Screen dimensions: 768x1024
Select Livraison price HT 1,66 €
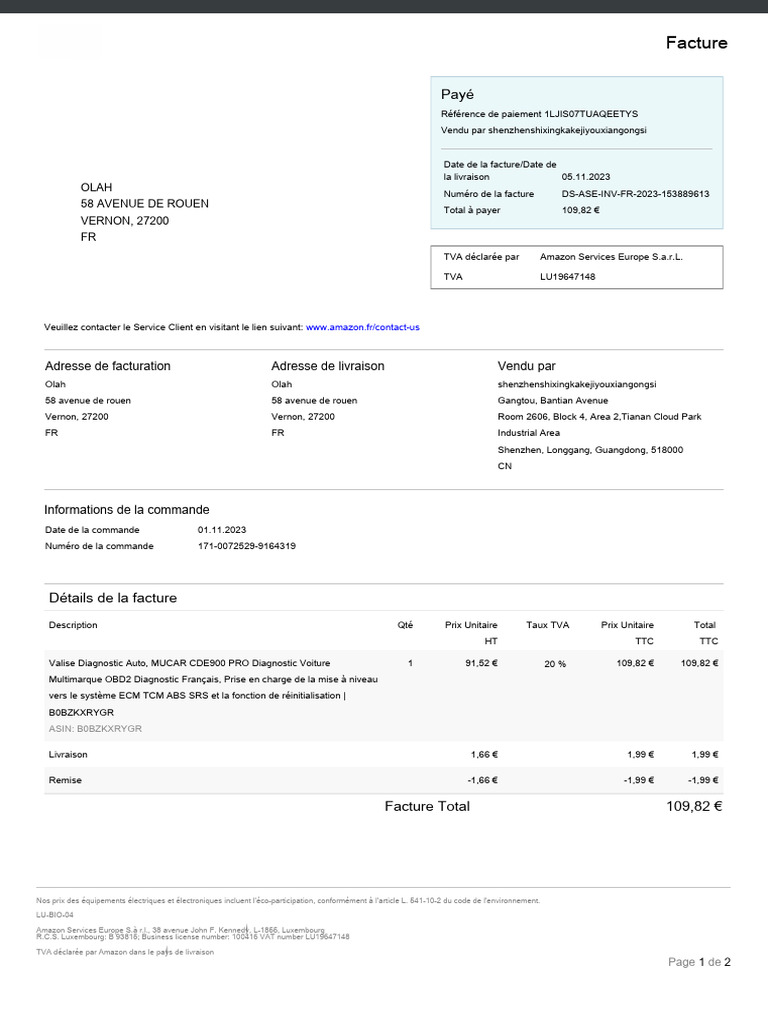click(x=484, y=755)
